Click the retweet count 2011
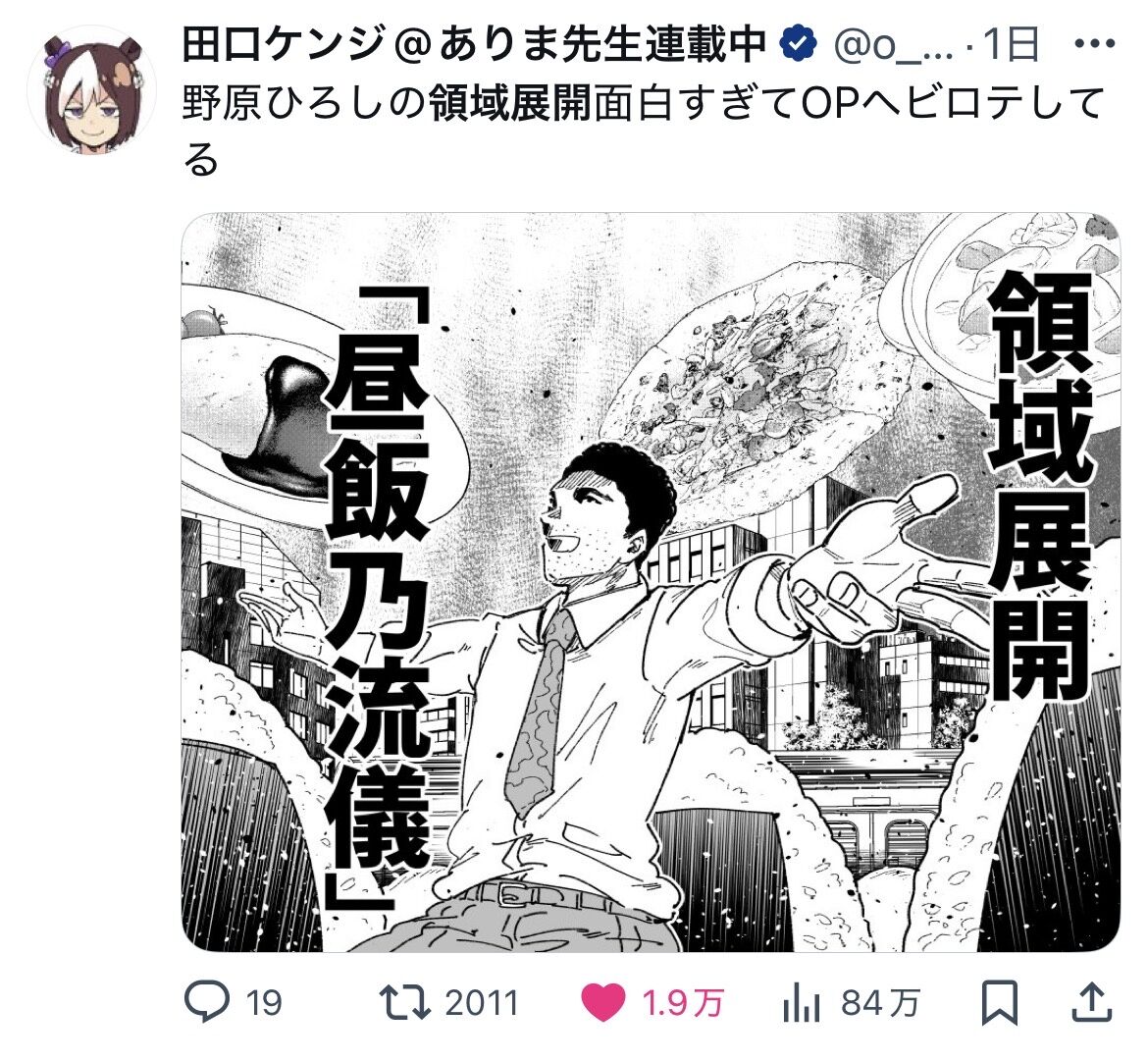This screenshot has width=1148, height=1061. pos(482,1003)
